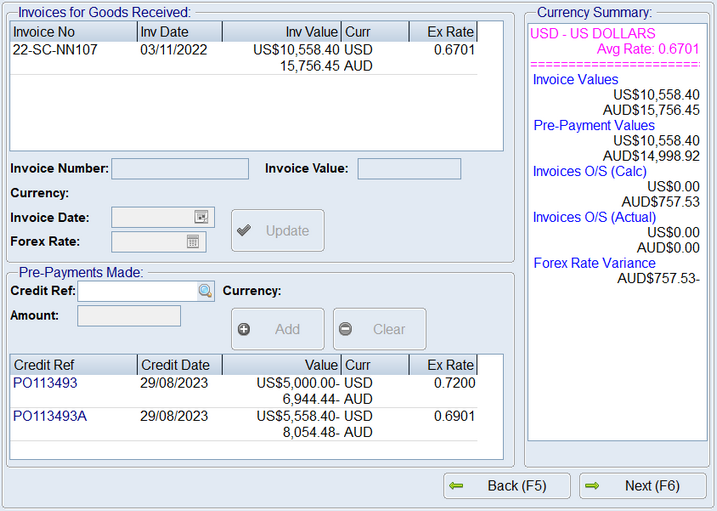Open the PO113493 credit reference link
The image size is (717, 511).
[x=45, y=383]
